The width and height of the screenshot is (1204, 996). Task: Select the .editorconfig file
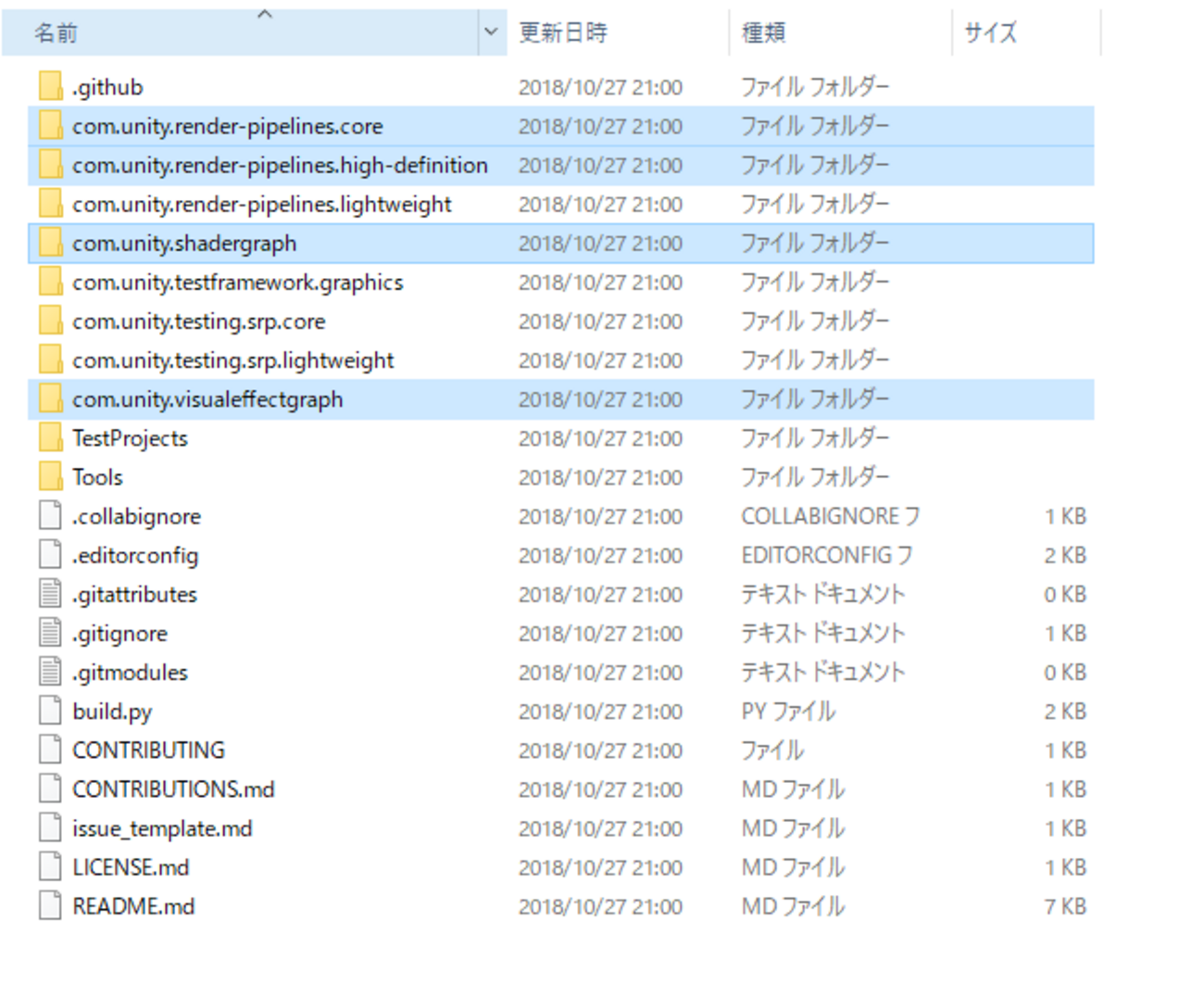point(135,555)
